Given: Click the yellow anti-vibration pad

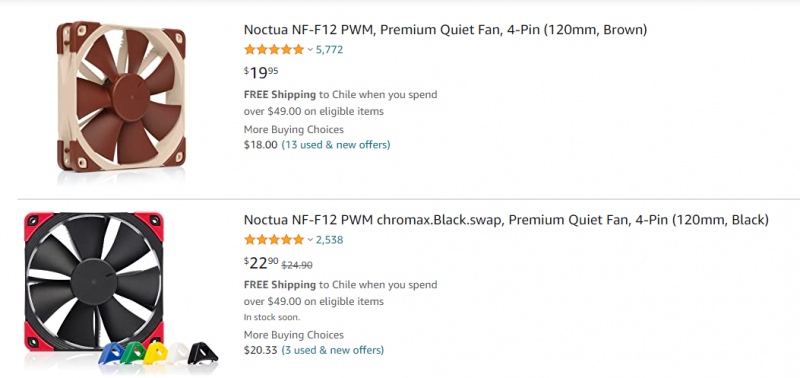Looking at the screenshot, I should click(155, 353).
